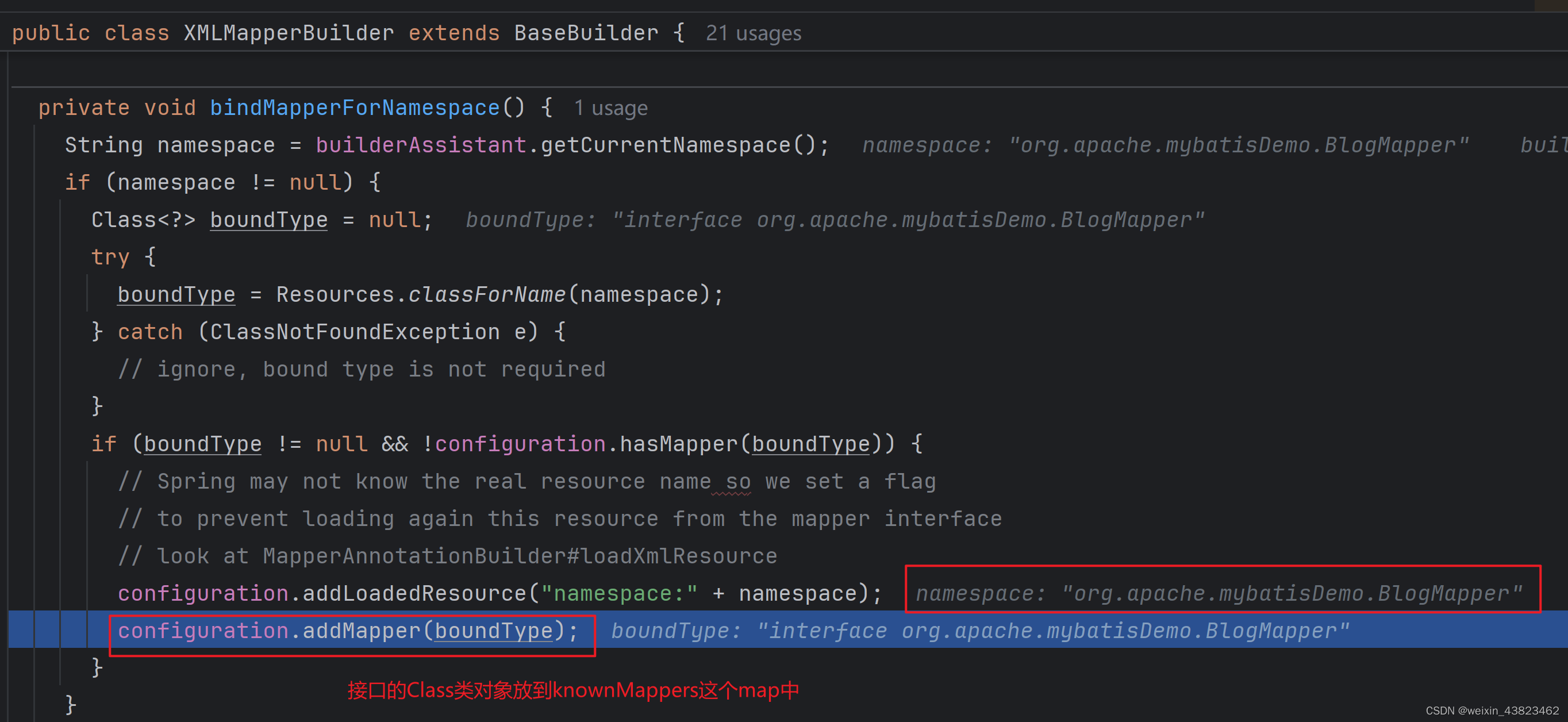Click the 'ignore, bound type is not required' comment
This screenshot has width=1568, height=722.
(x=362, y=370)
